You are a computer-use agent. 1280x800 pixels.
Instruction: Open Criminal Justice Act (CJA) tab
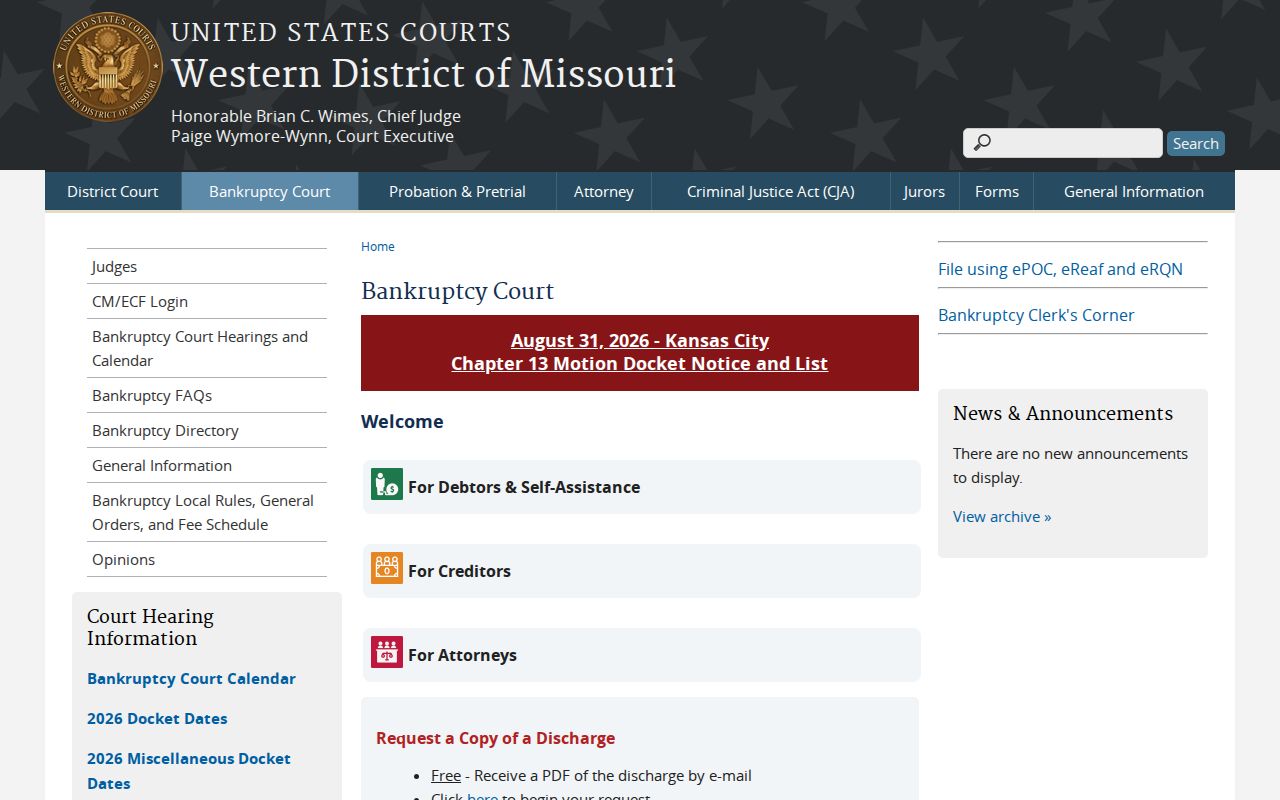(x=771, y=191)
